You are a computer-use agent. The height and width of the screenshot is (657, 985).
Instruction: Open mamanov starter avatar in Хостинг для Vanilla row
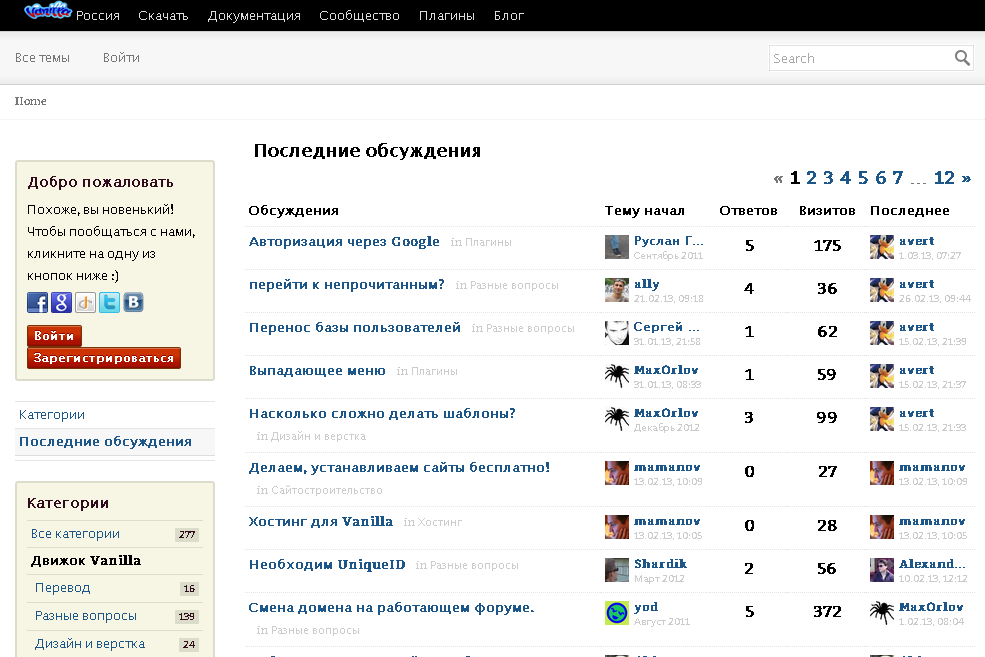pyautogui.click(x=616, y=527)
